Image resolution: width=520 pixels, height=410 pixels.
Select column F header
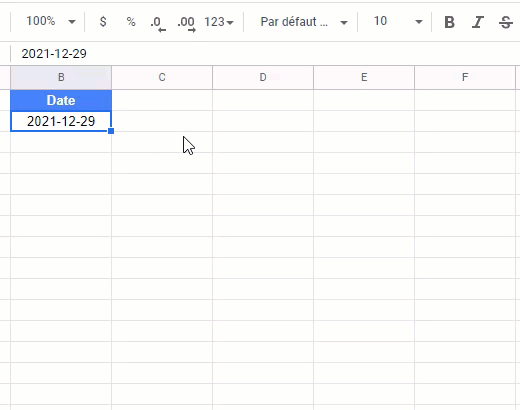tap(465, 77)
